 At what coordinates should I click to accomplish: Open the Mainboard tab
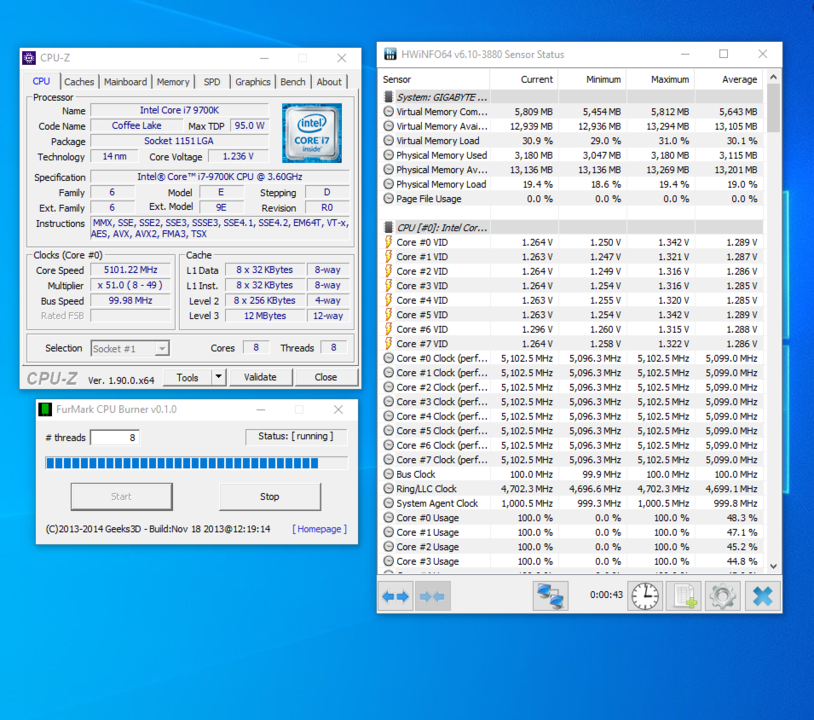point(125,82)
